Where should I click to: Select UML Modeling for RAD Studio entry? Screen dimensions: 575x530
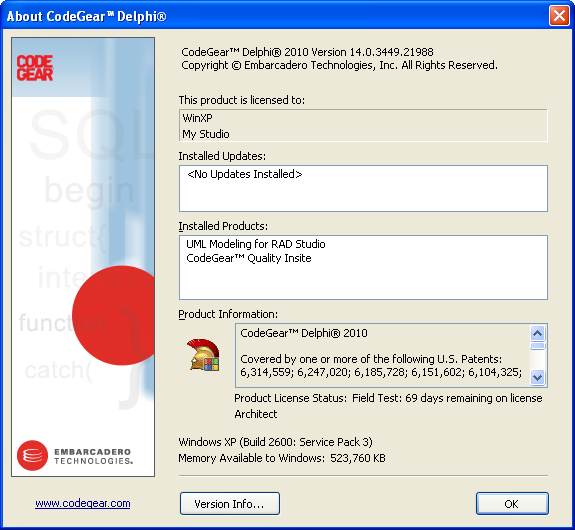coord(256,244)
